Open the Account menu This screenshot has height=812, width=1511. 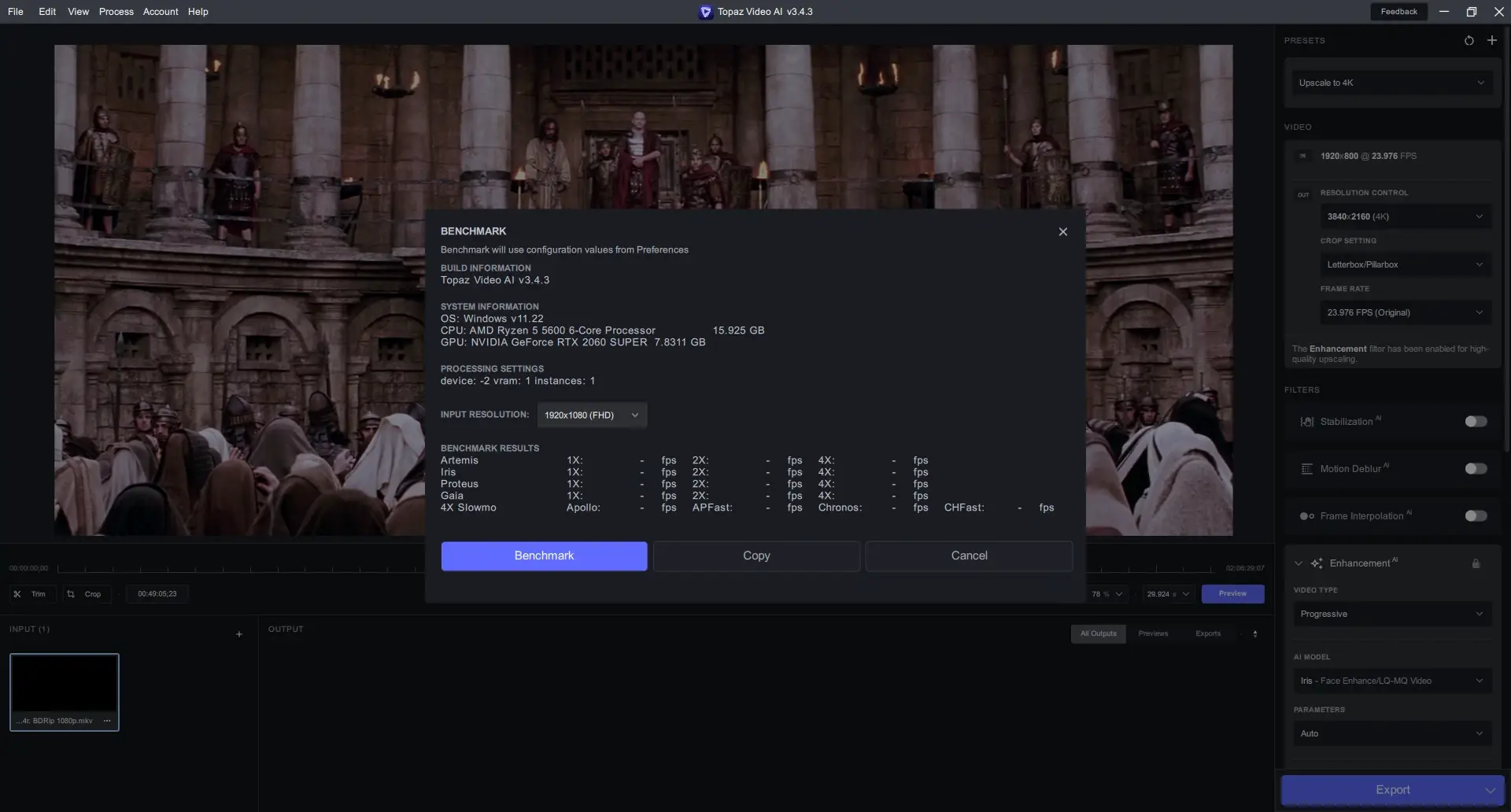[x=161, y=12]
